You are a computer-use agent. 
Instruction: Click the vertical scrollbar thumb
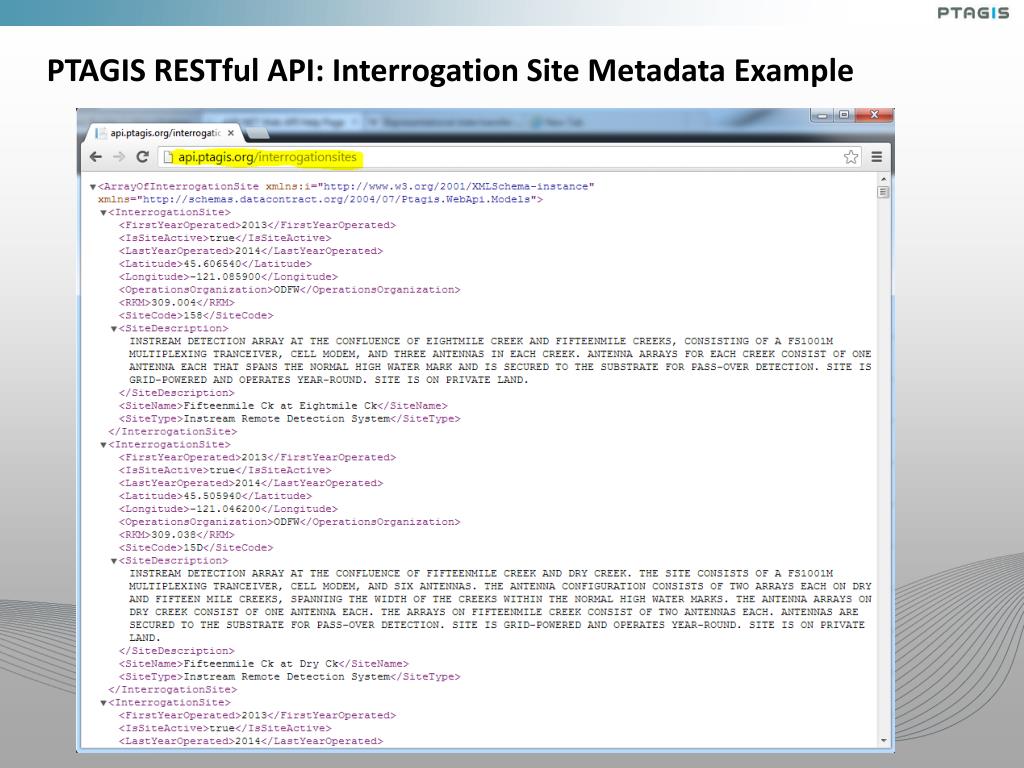coord(884,192)
